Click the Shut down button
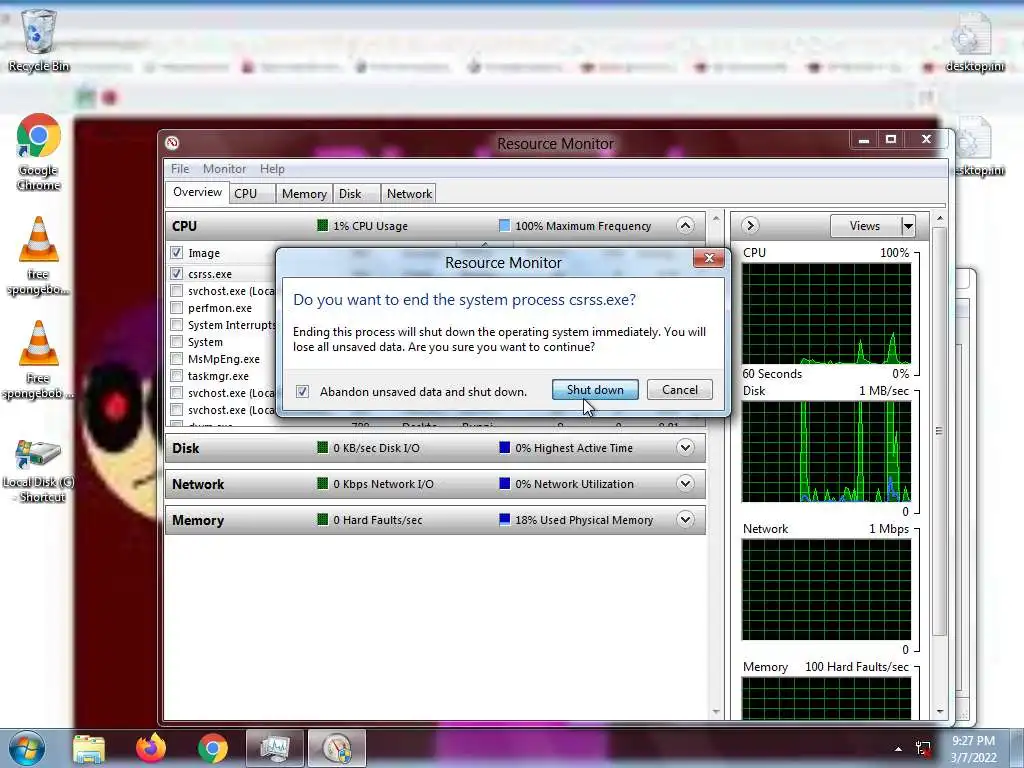Screen dimensions: 1024x768 point(595,390)
